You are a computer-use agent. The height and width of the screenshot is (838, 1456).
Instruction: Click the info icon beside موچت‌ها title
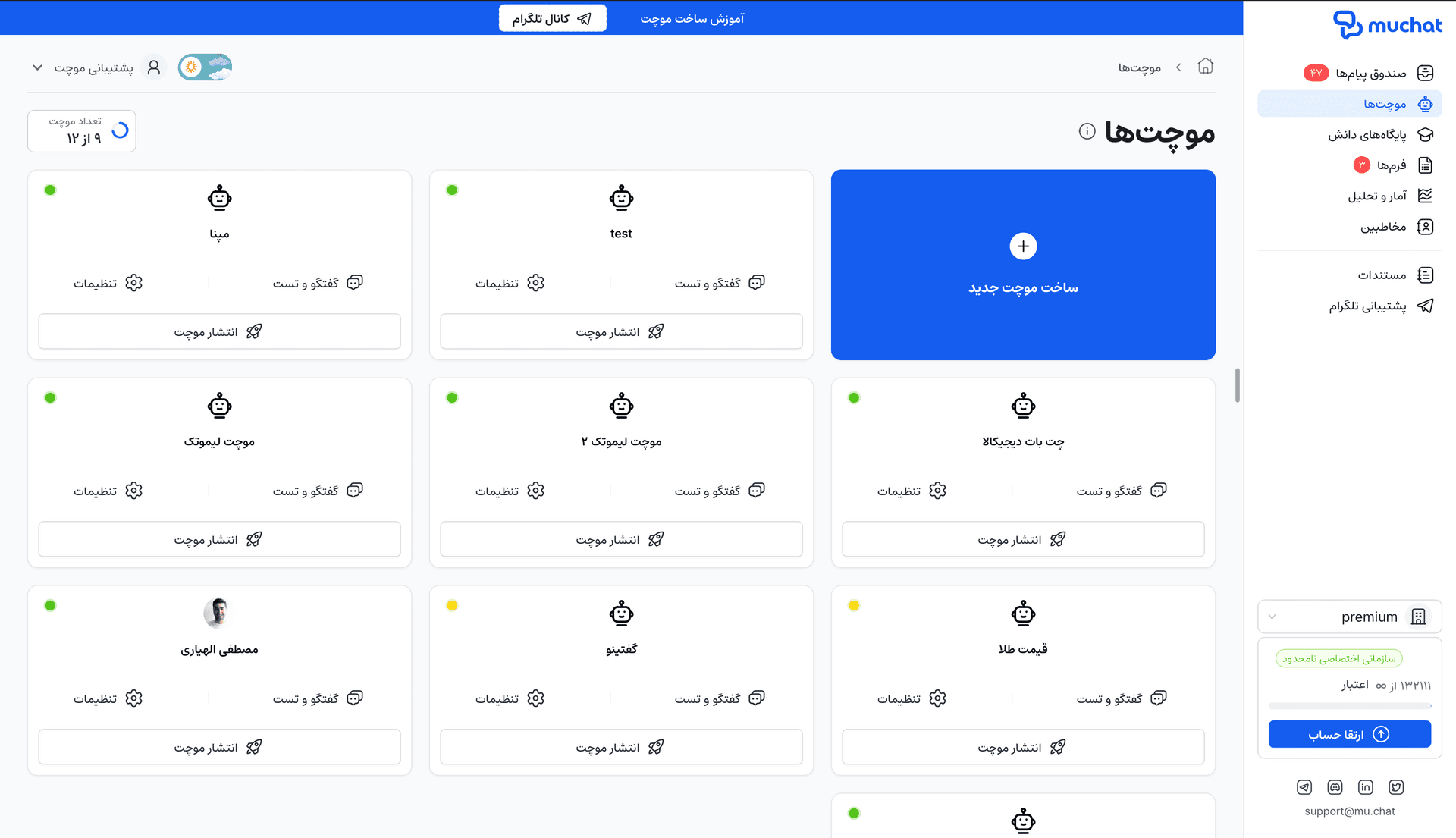pos(1087,131)
